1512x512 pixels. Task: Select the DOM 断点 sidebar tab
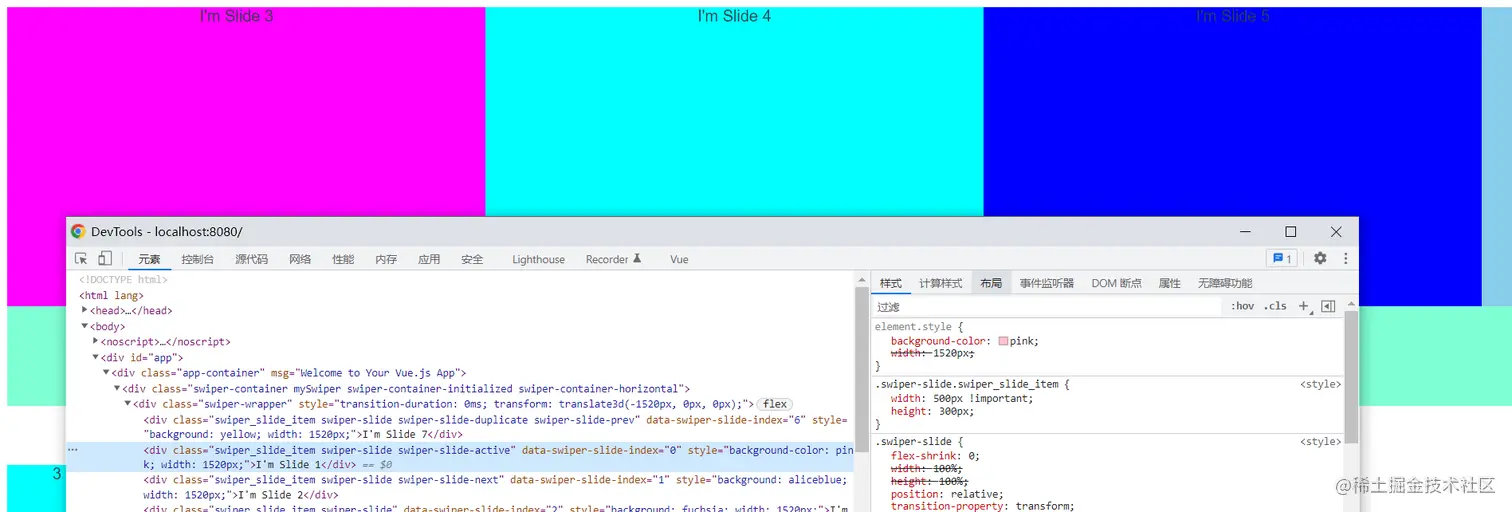[1116, 283]
